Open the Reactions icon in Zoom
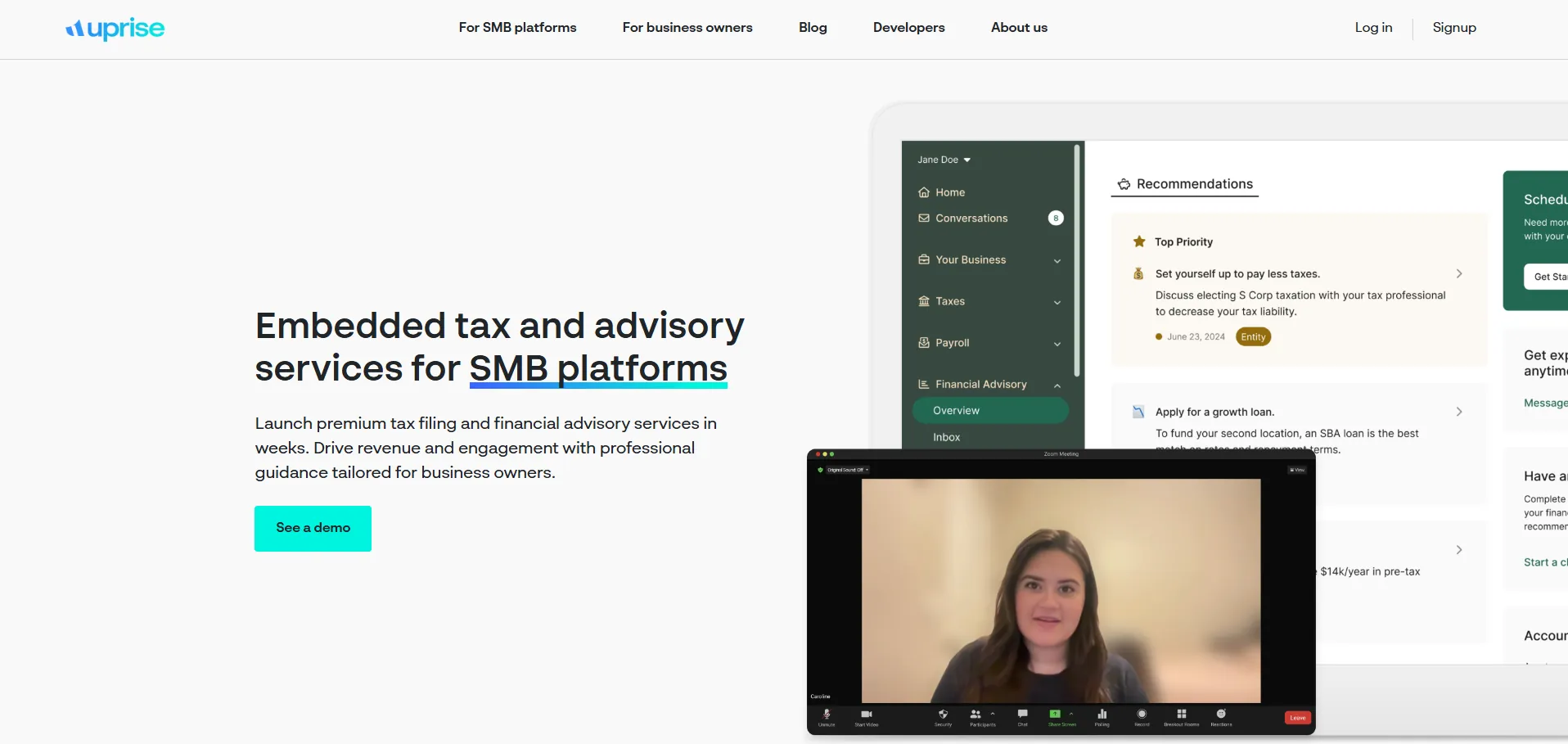Viewport: 1568px width, 744px height. [x=1221, y=715]
